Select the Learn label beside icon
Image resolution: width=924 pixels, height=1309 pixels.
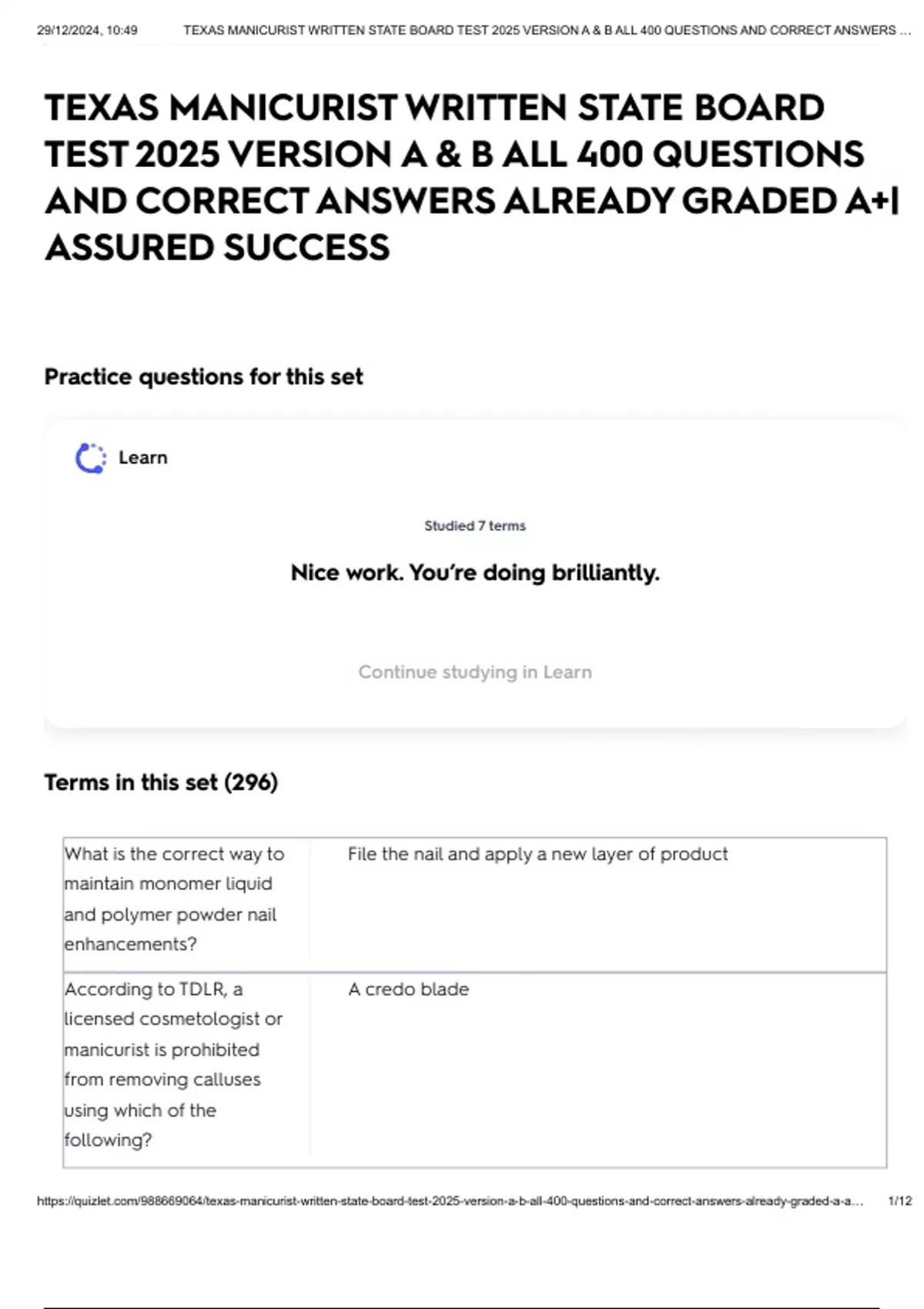point(142,457)
